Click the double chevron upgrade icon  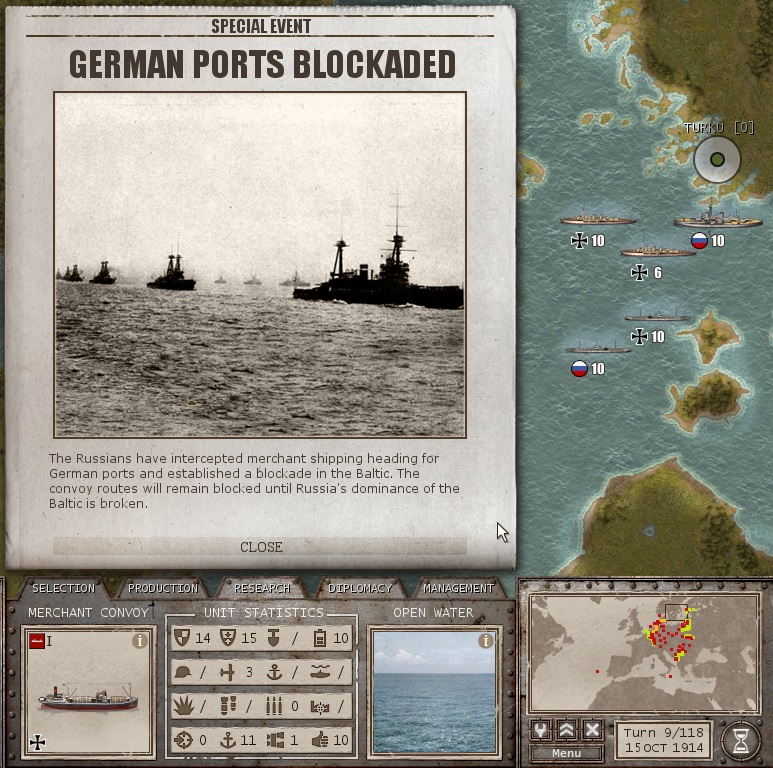click(566, 730)
